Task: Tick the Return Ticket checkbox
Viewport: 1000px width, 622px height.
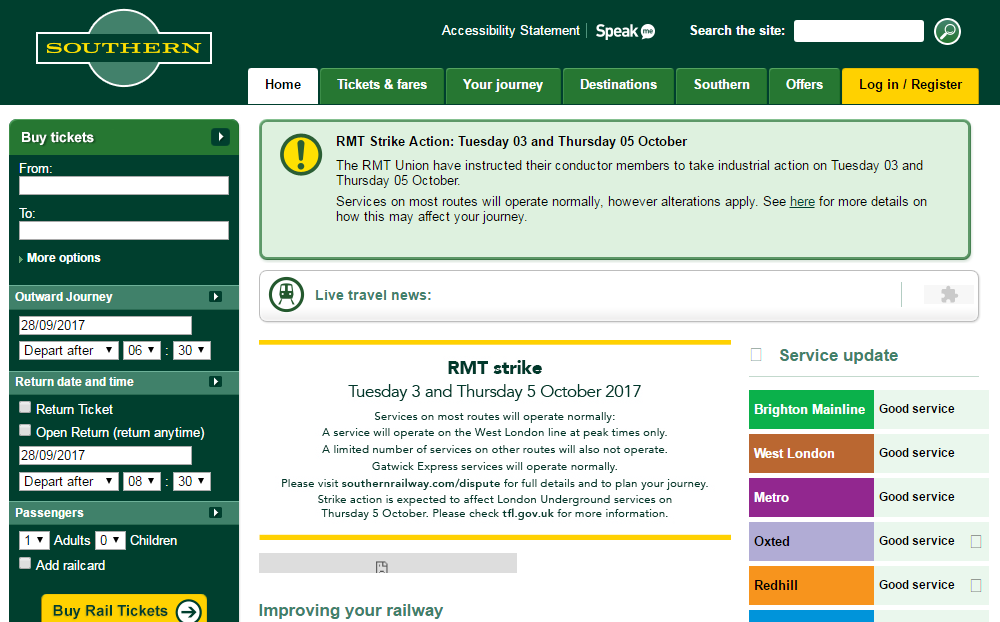Action: click(25, 407)
